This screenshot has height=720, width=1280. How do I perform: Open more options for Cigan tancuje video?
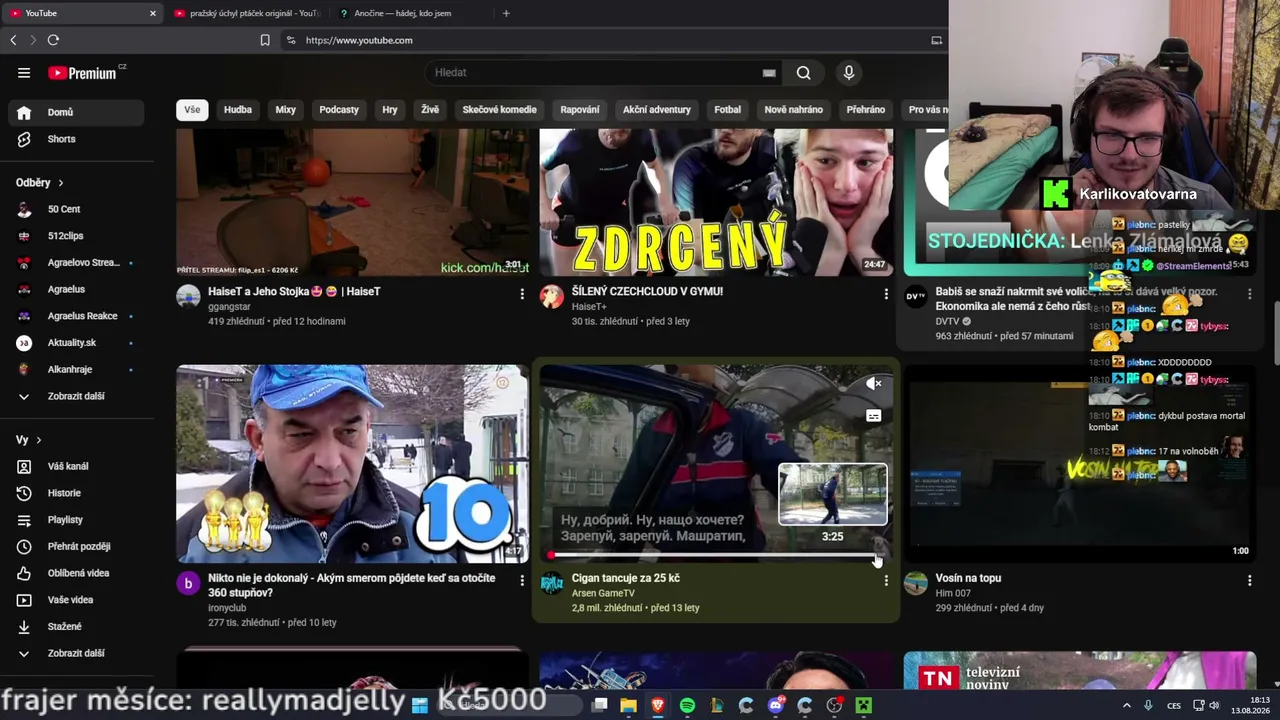tap(886, 581)
